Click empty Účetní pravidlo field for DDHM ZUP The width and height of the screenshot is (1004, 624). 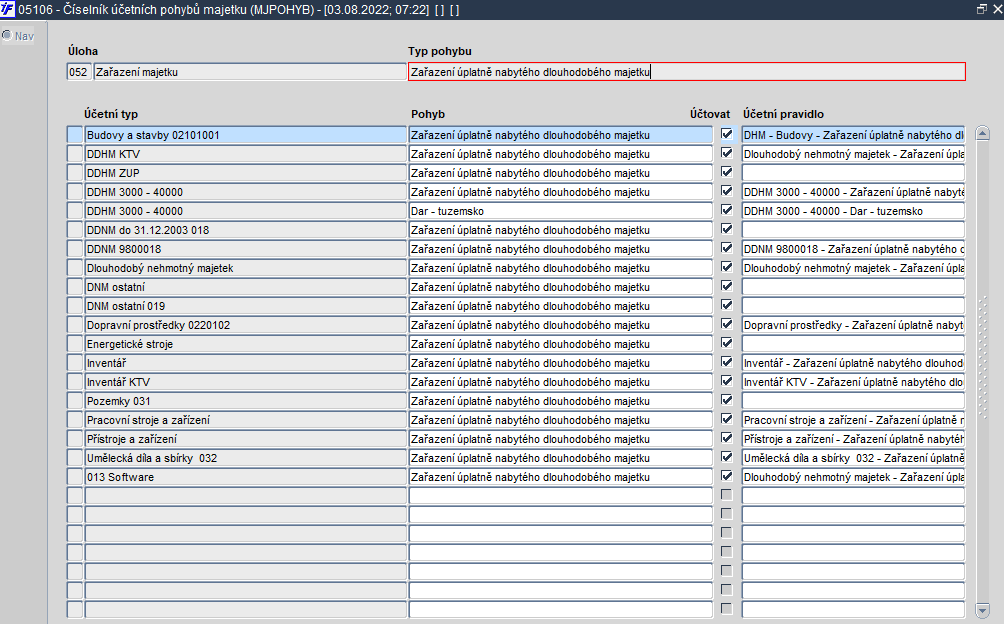853,173
